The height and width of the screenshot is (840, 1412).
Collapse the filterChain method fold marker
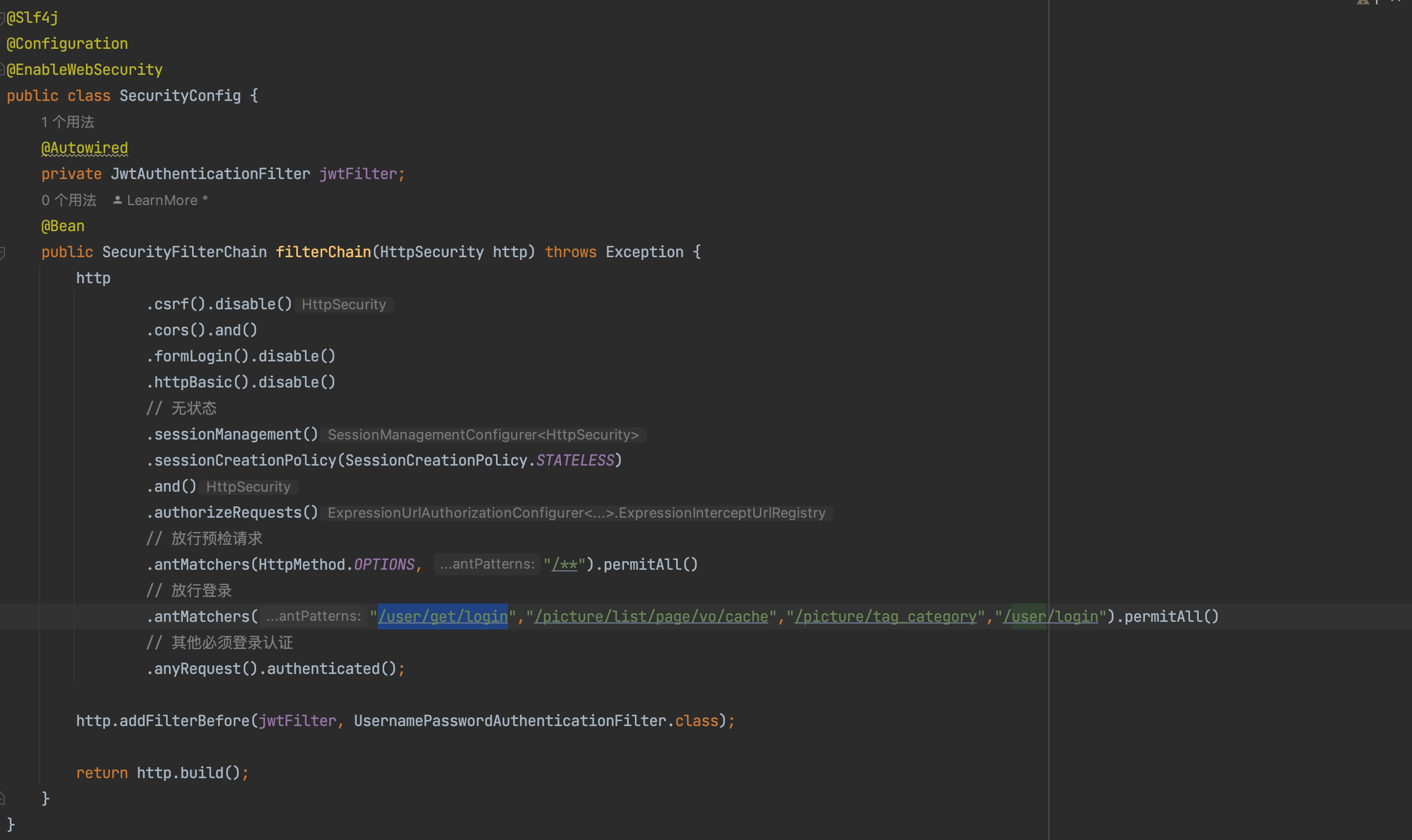pyautogui.click(x=2, y=252)
